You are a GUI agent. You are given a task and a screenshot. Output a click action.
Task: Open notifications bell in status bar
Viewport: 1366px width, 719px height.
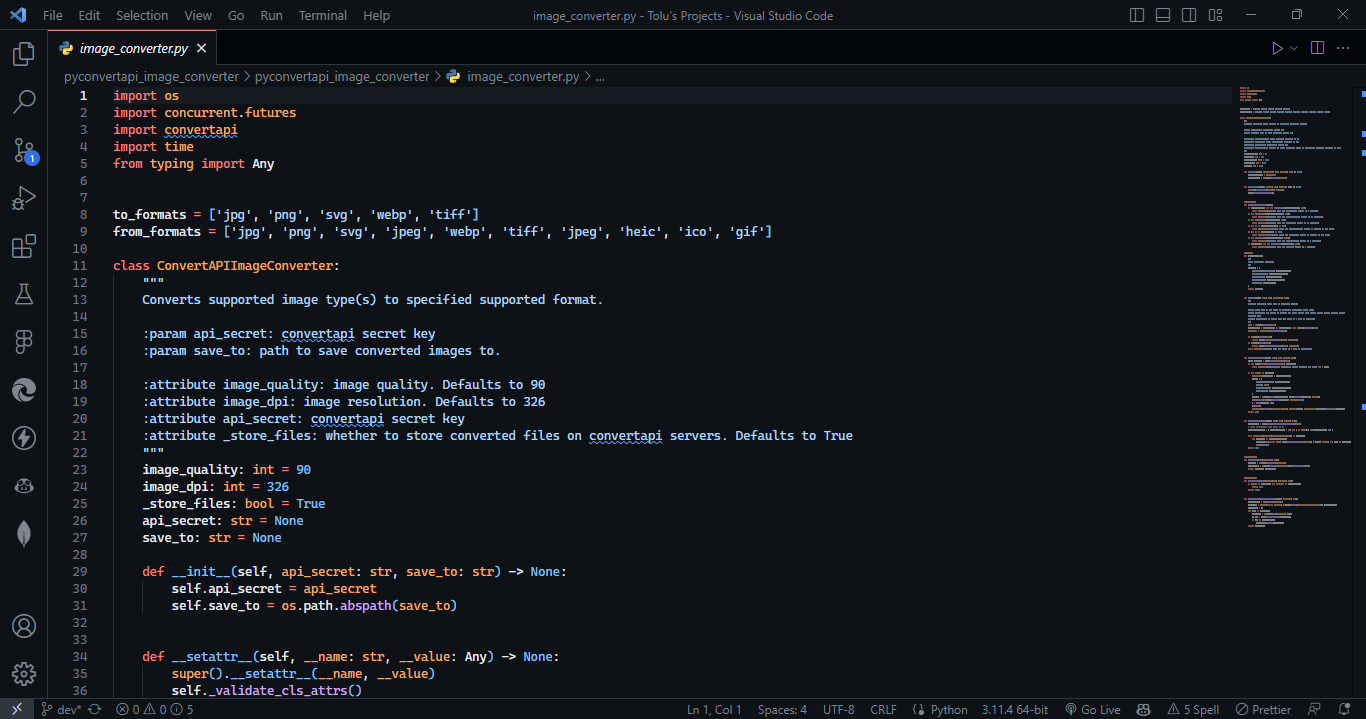[x=1345, y=709]
